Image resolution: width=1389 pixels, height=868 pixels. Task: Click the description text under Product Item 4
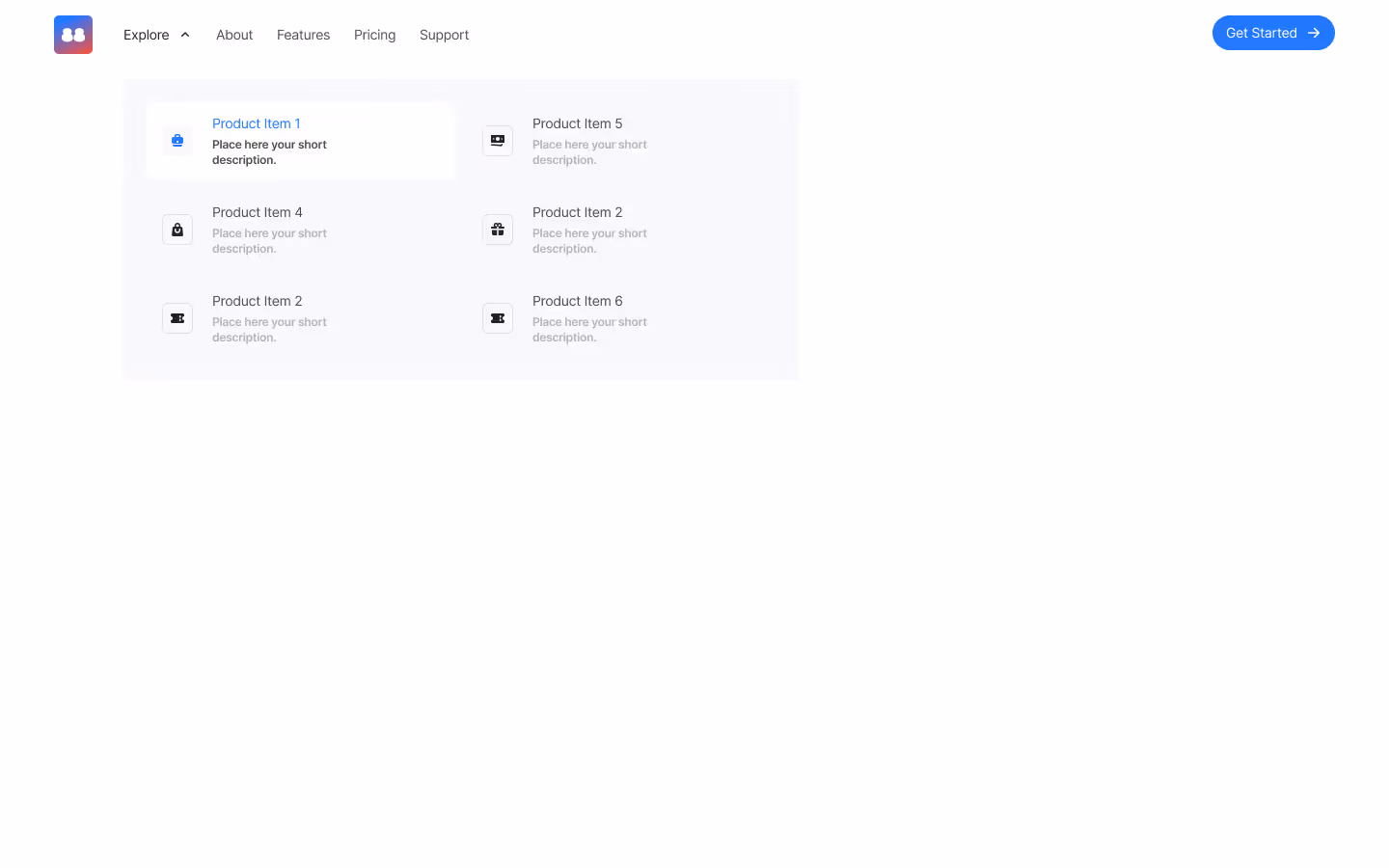click(x=269, y=241)
